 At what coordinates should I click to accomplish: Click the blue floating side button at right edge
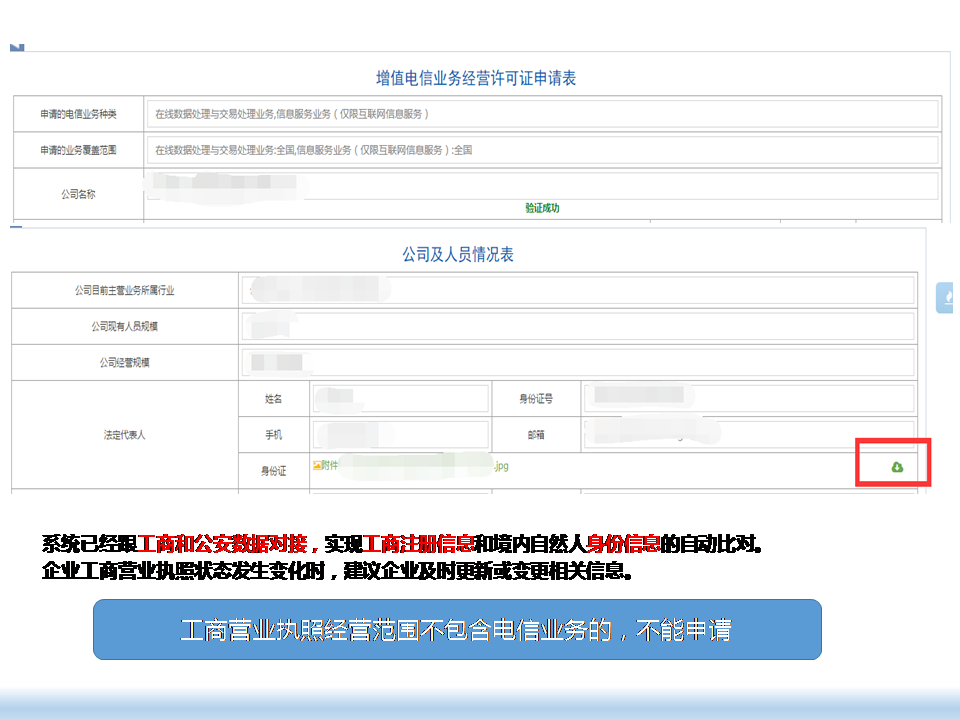(945, 298)
